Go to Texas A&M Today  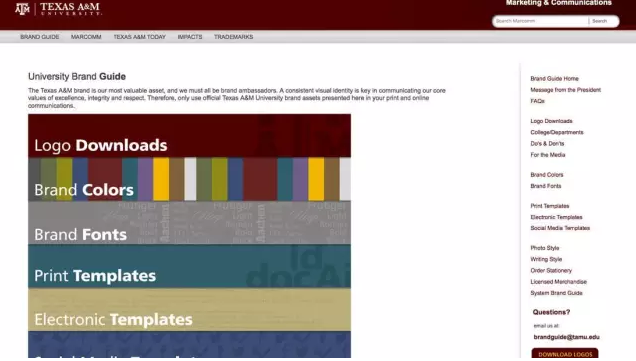[x=140, y=37]
